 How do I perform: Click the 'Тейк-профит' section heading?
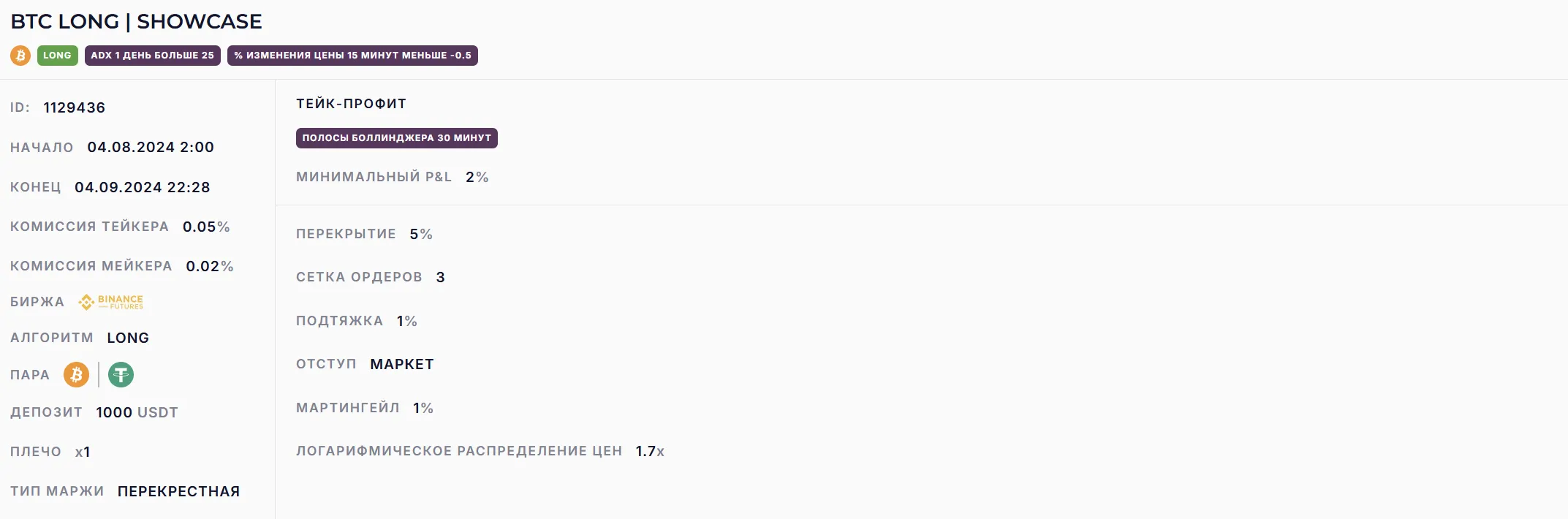(x=351, y=104)
